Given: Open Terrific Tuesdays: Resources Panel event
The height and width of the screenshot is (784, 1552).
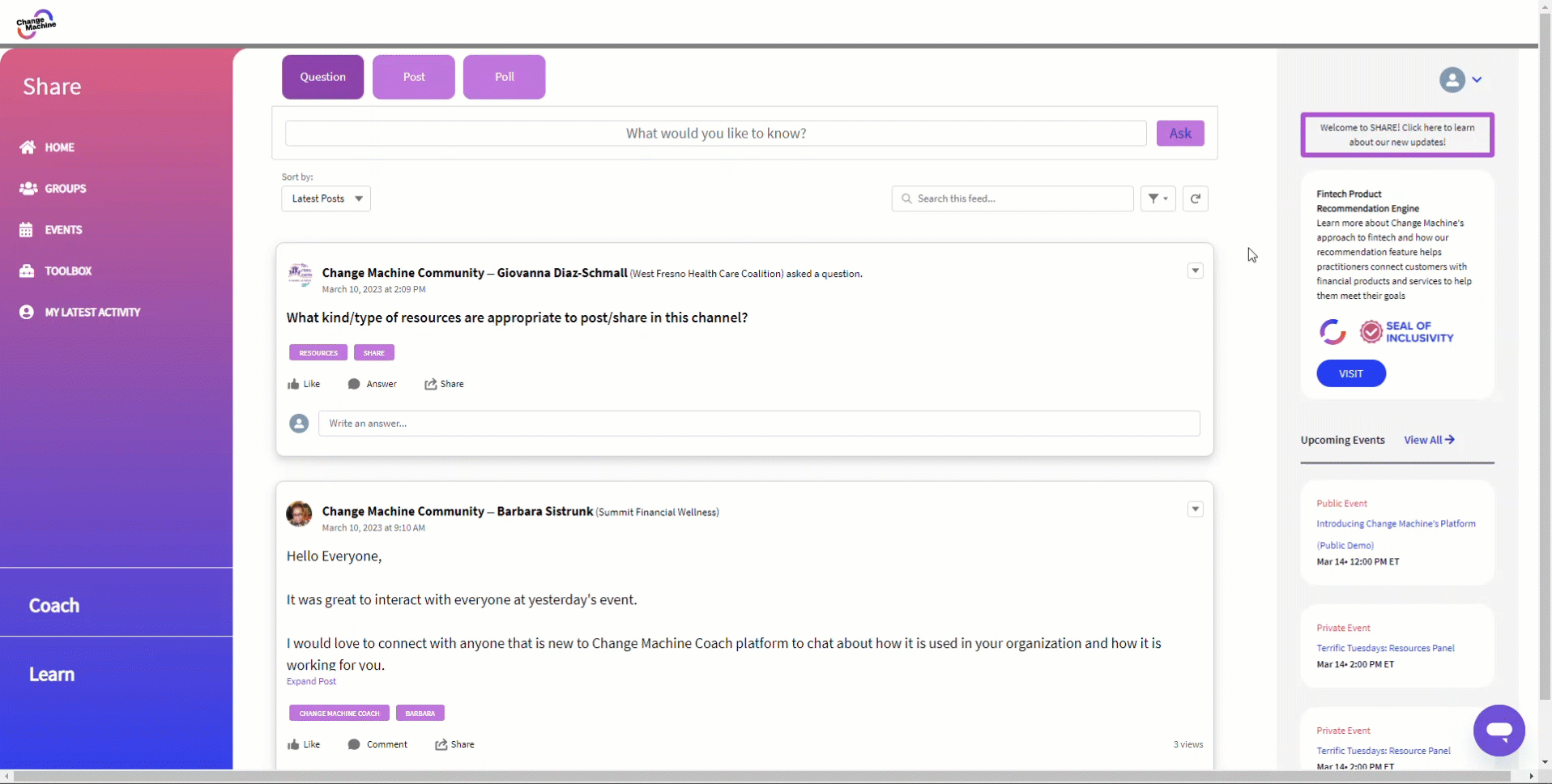Looking at the screenshot, I should (1385, 648).
